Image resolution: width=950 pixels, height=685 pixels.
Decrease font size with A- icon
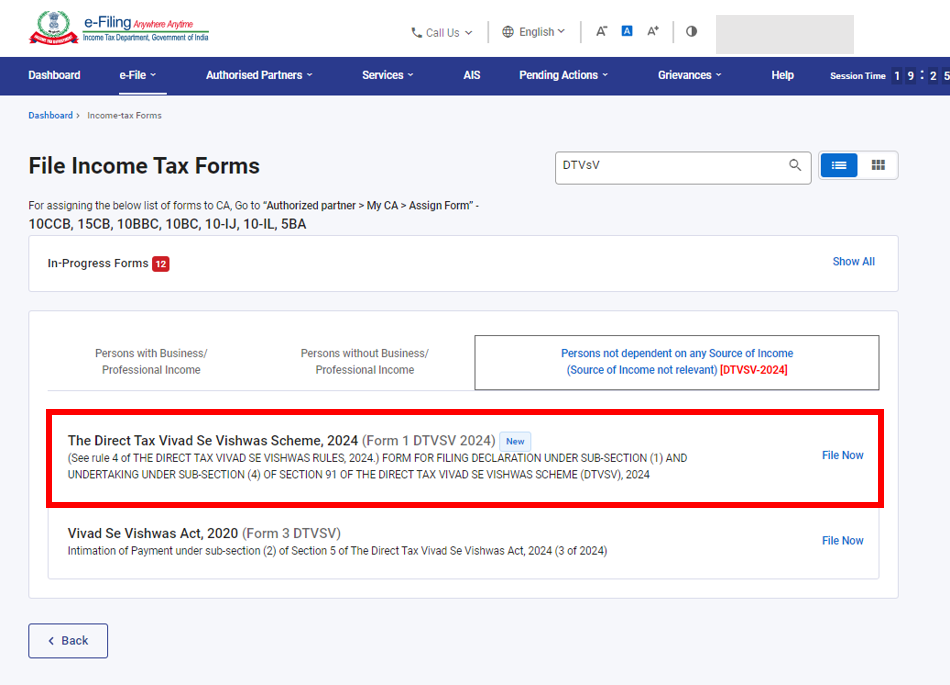tap(601, 31)
